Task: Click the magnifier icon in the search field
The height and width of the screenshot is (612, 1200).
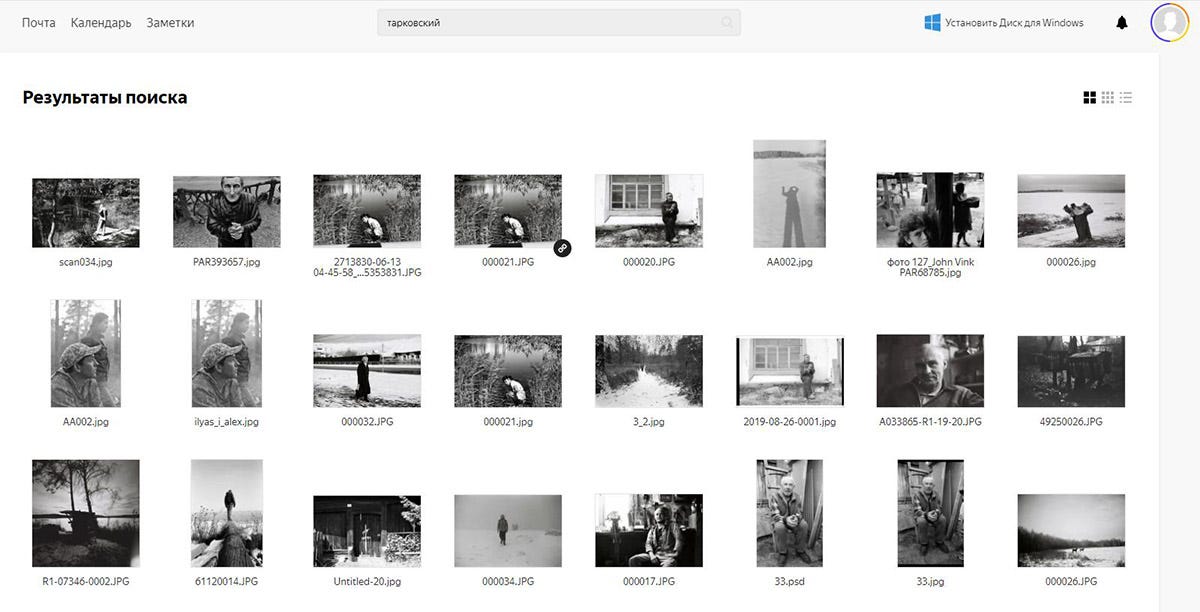Action: tap(727, 23)
